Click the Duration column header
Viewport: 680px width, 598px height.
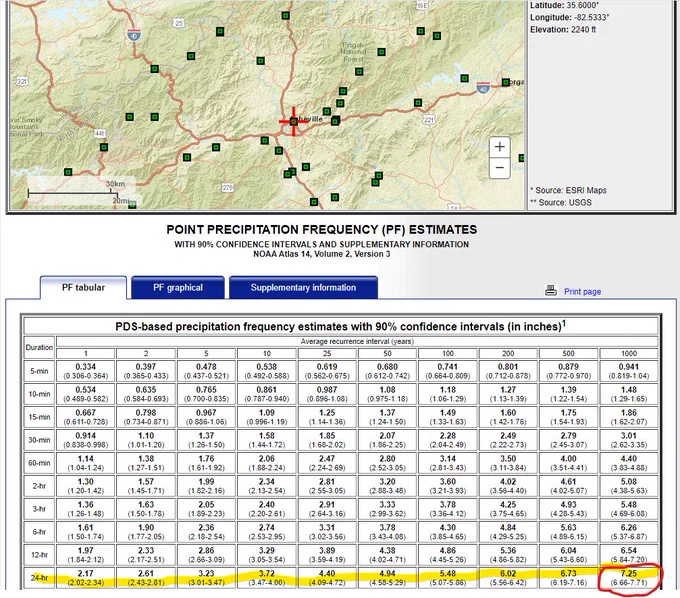[39, 347]
